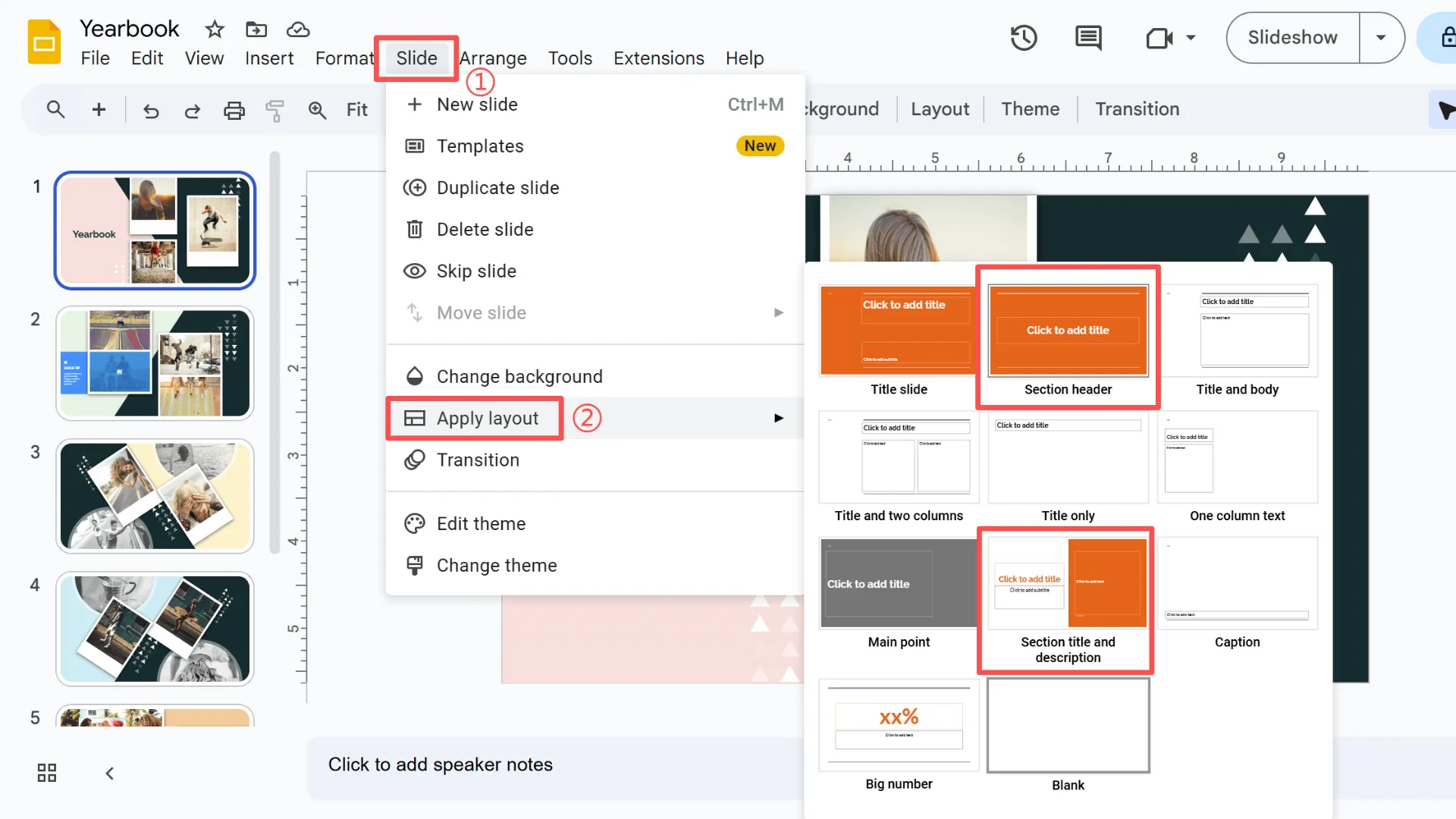Expand the Slideshow dropdown arrow

(x=1380, y=38)
